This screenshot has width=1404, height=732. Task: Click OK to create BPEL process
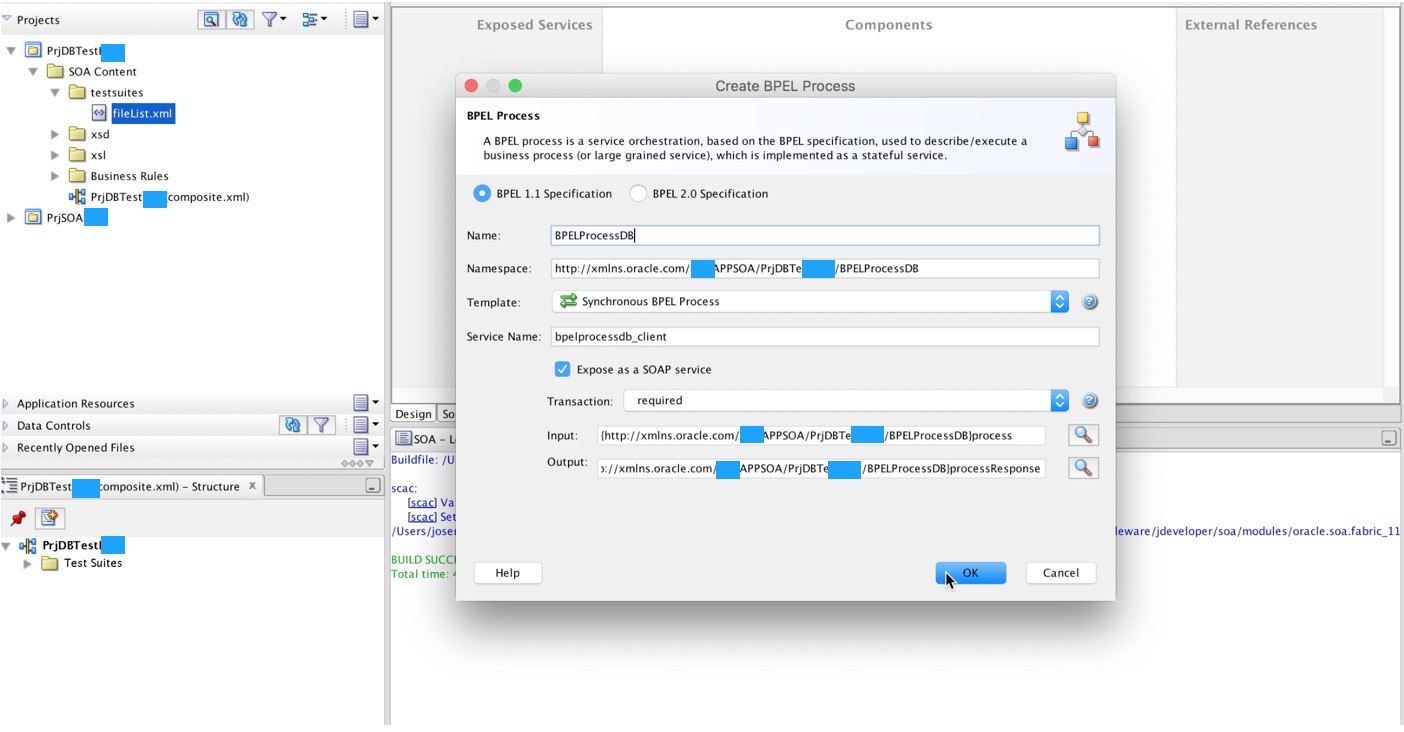(x=971, y=573)
